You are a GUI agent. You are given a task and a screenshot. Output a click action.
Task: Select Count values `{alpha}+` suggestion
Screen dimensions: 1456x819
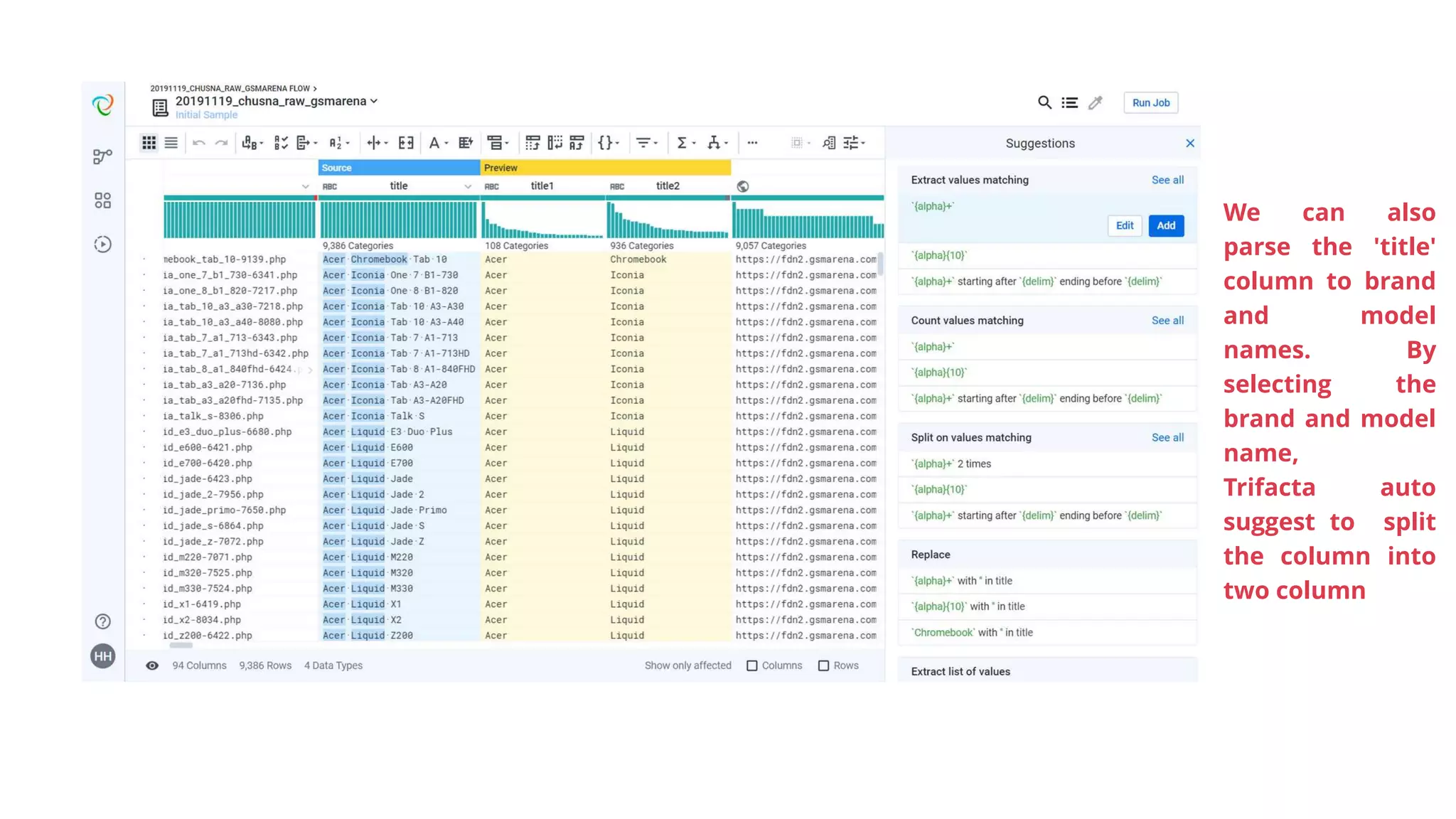click(1048, 347)
